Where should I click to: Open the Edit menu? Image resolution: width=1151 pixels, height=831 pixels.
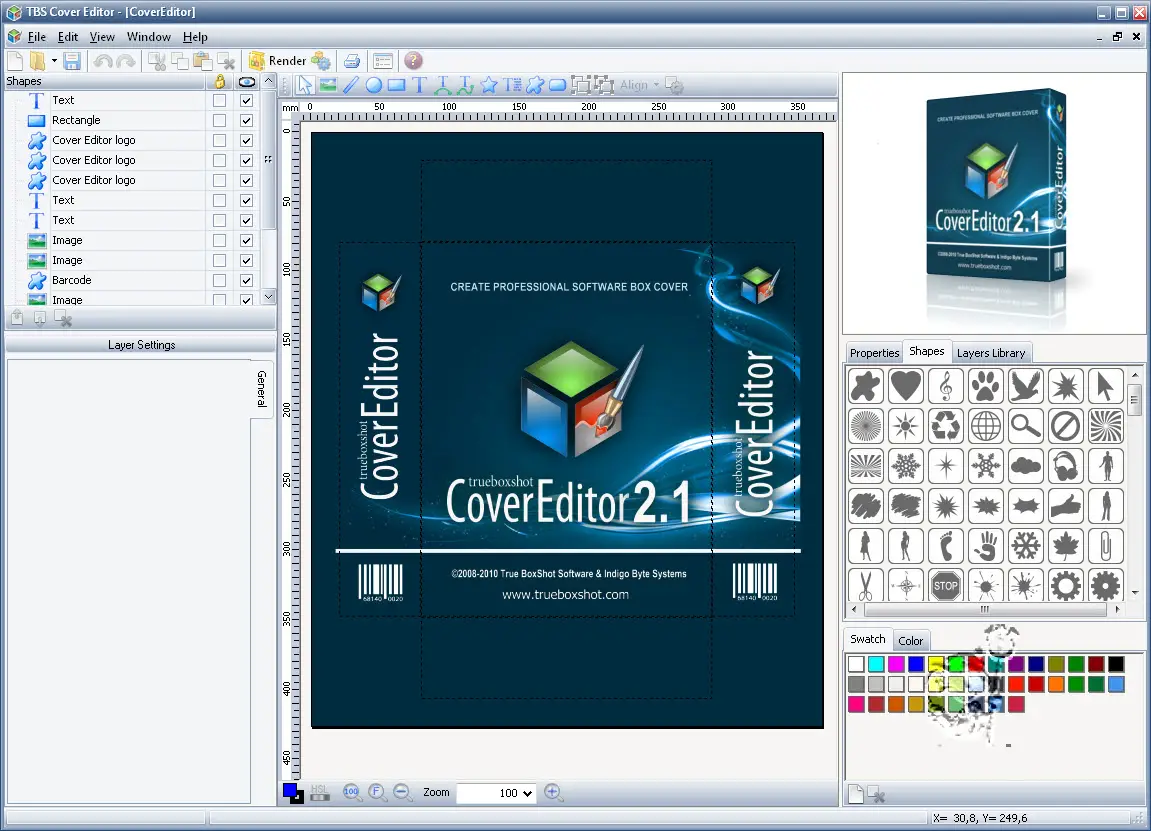(68, 37)
